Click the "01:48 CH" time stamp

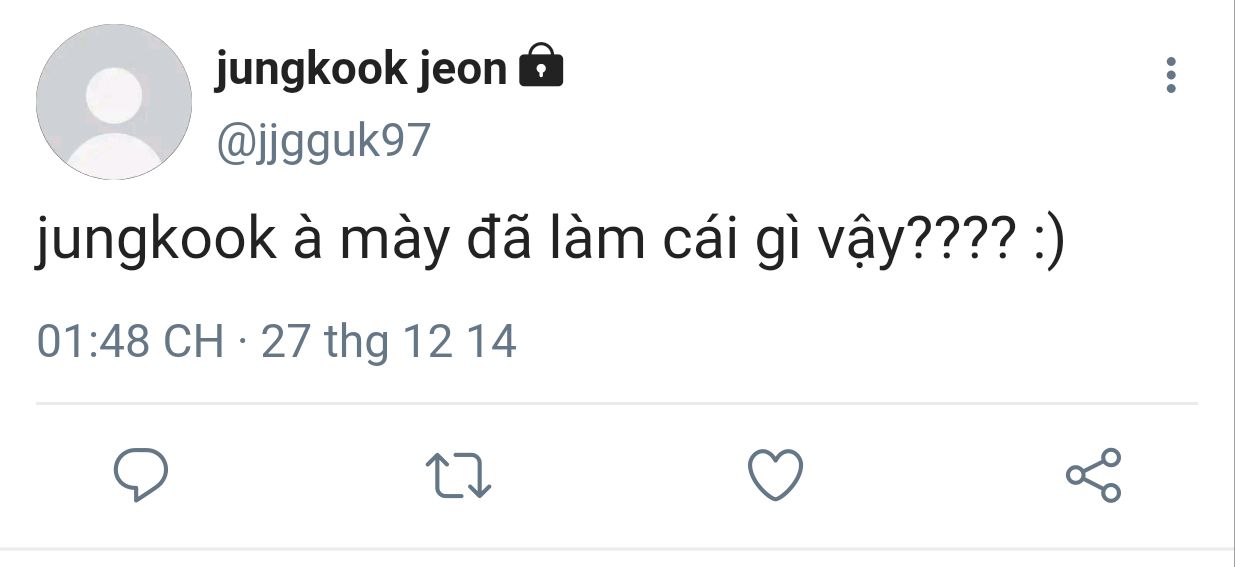pyautogui.click(x=130, y=342)
